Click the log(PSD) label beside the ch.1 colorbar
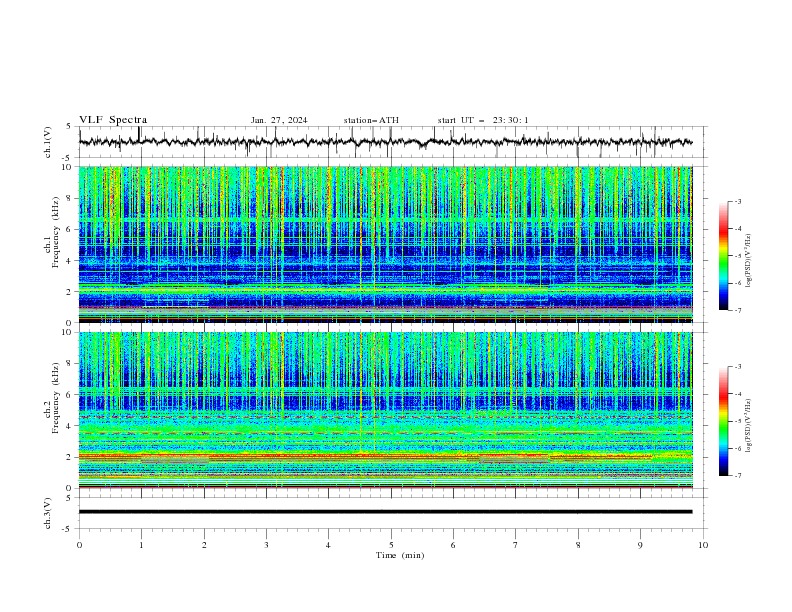 click(749, 261)
